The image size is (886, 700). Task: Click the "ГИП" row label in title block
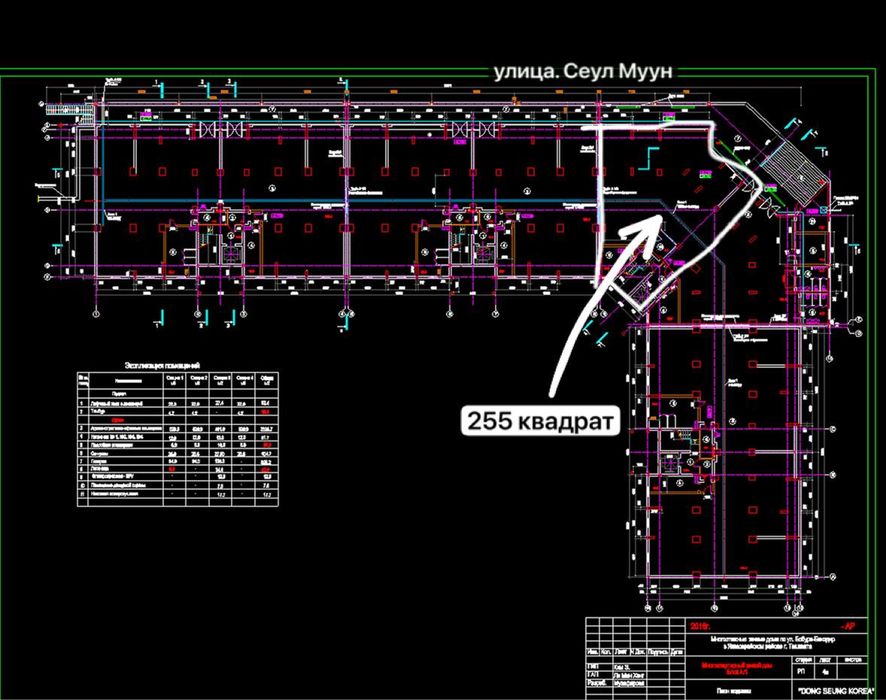(593, 667)
